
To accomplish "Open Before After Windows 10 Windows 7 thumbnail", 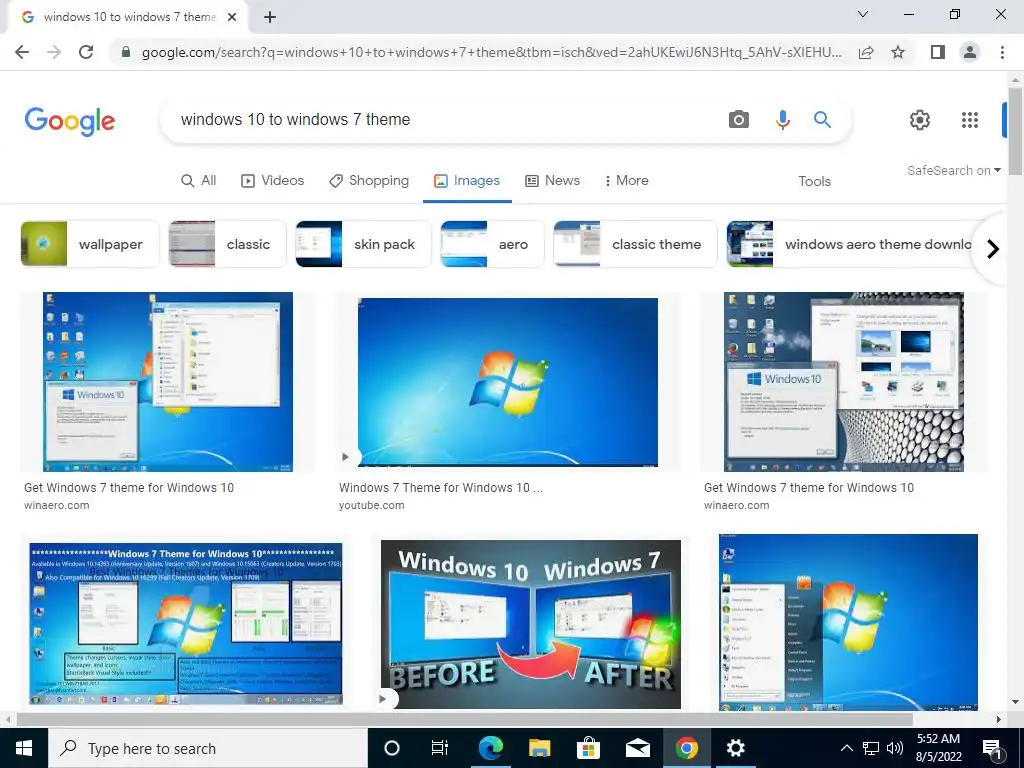I will pyautogui.click(x=531, y=624).
